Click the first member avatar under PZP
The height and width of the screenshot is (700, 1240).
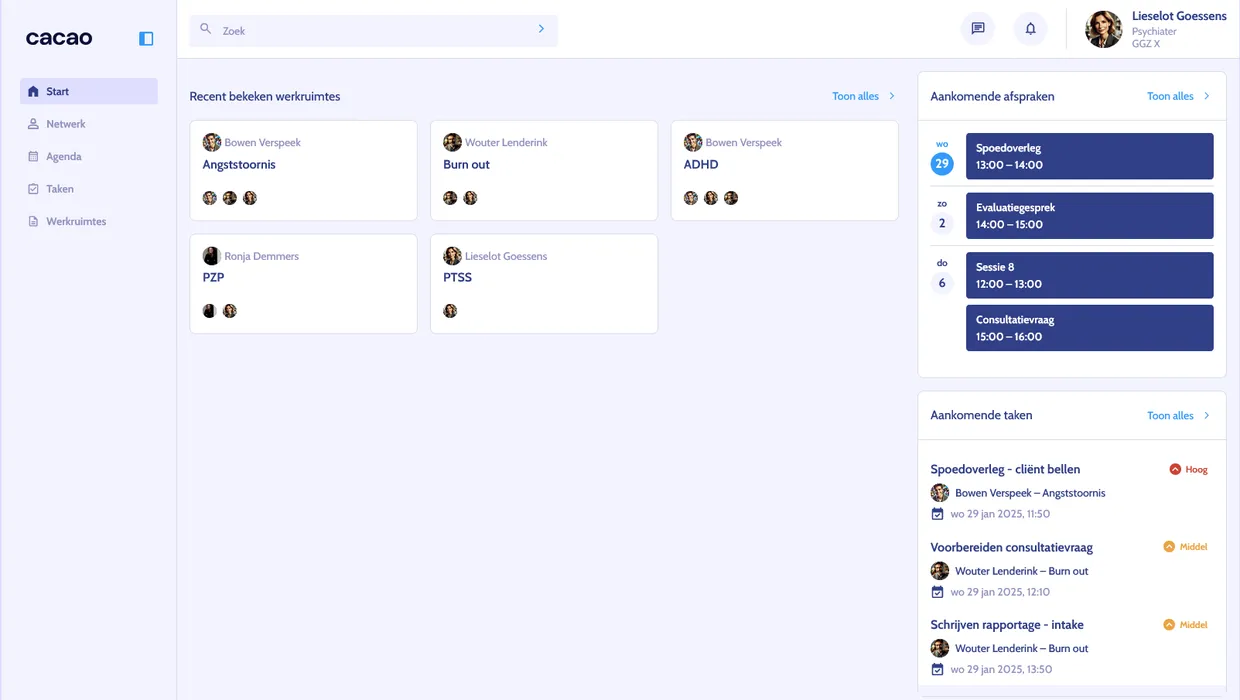[210, 311]
